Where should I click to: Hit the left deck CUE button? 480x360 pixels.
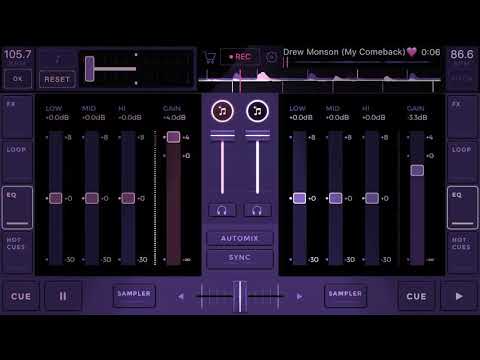[x=21, y=296]
